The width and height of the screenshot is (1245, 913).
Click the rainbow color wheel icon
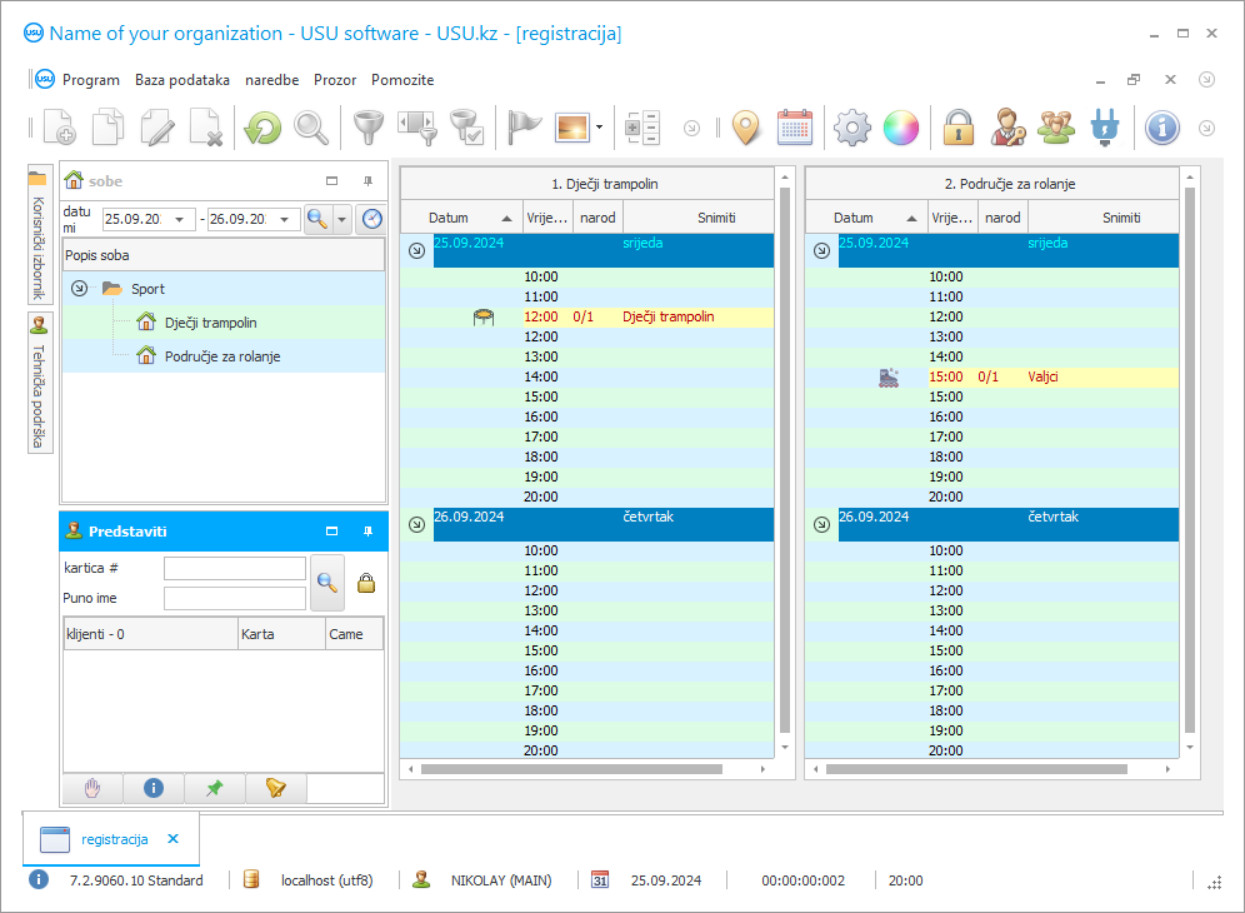[901, 128]
